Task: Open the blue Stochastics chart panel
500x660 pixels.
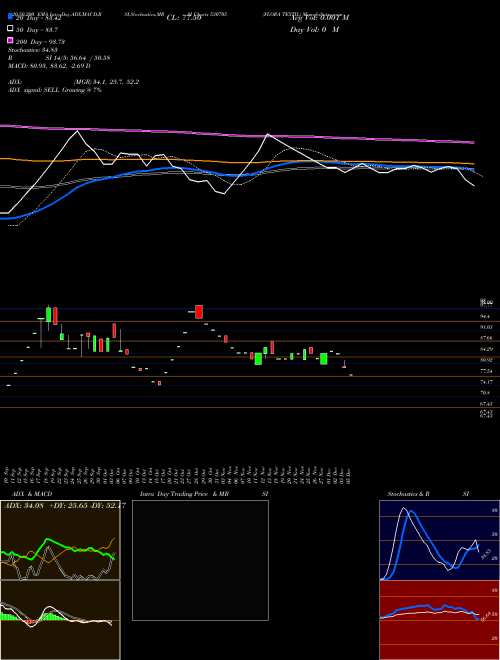Action: coord(439,540)
